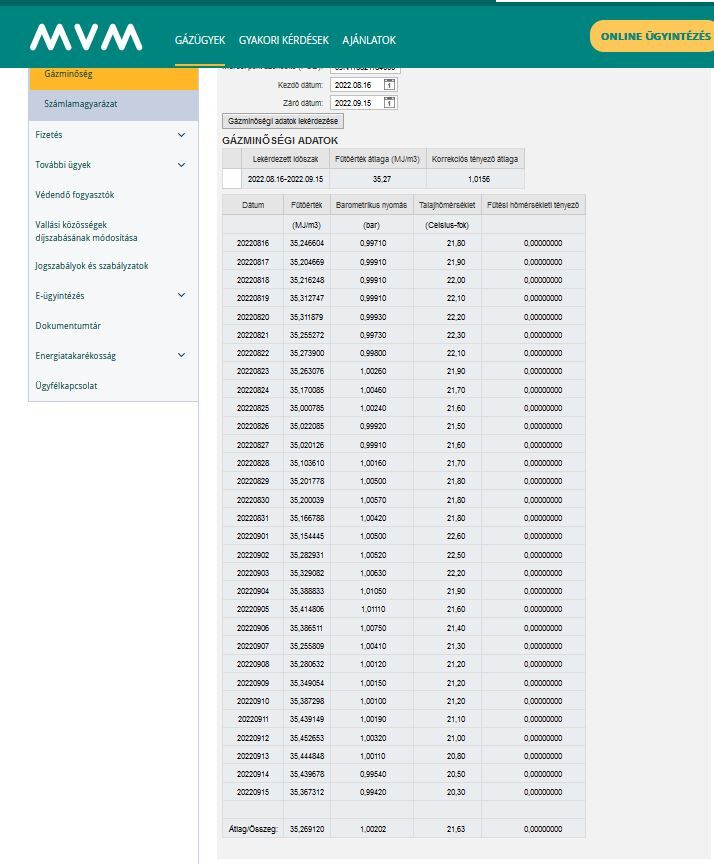
Task: Select the date cell 20220824
Action: click(253, 390)
